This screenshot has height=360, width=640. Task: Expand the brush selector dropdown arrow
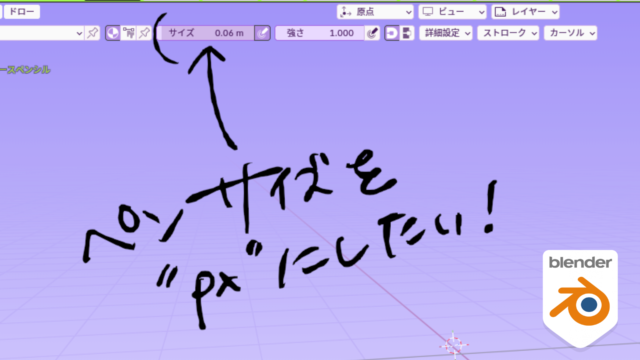[79, 33]
